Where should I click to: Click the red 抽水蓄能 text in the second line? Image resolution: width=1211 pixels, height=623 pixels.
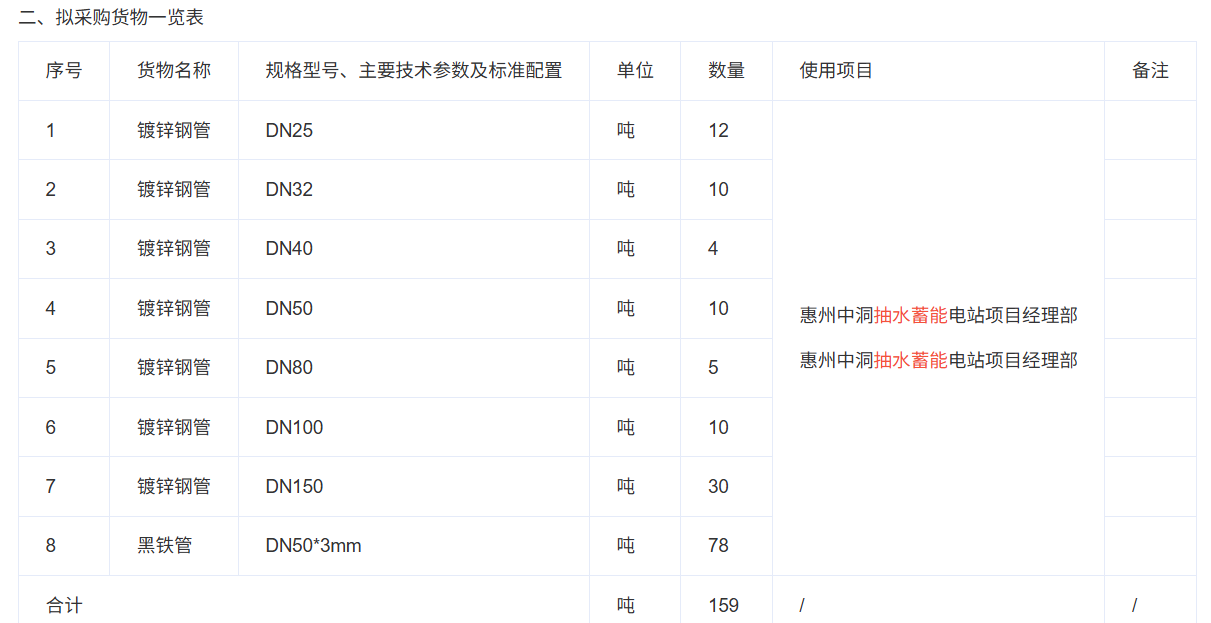[x=910, y=360]
